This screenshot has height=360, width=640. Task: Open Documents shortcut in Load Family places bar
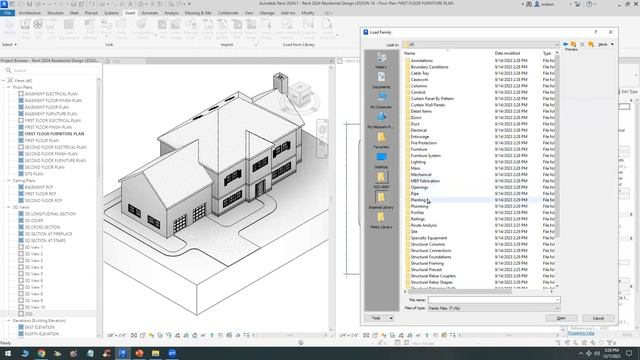[x=381, y=80]
